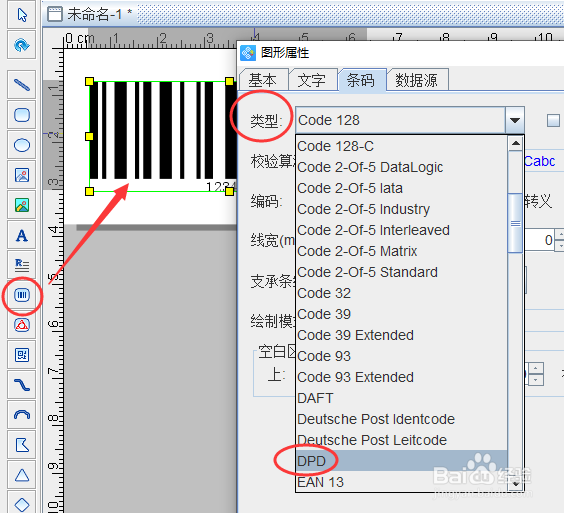Choose Code 2-Of-5 Matrix

click(x=401, y=251)
